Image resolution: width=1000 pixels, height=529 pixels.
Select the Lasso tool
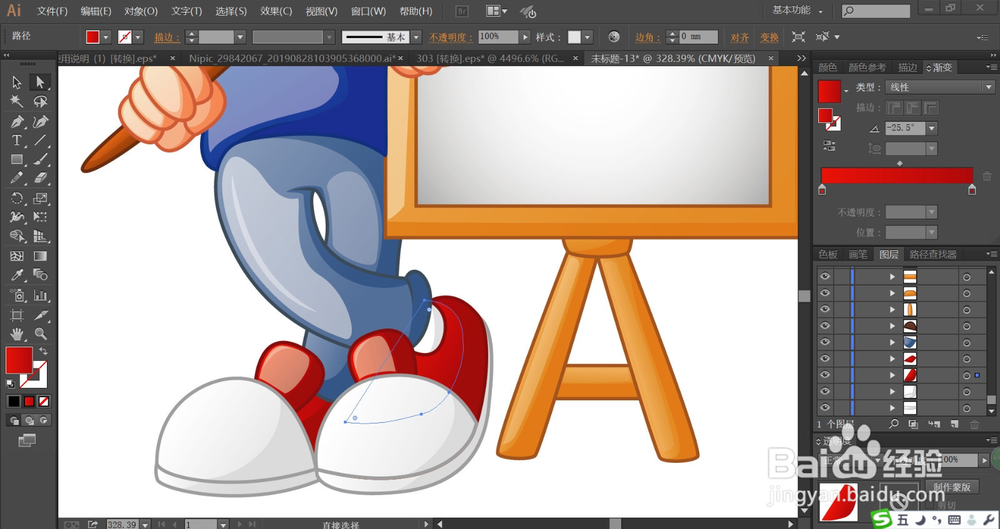click(40, 101)
